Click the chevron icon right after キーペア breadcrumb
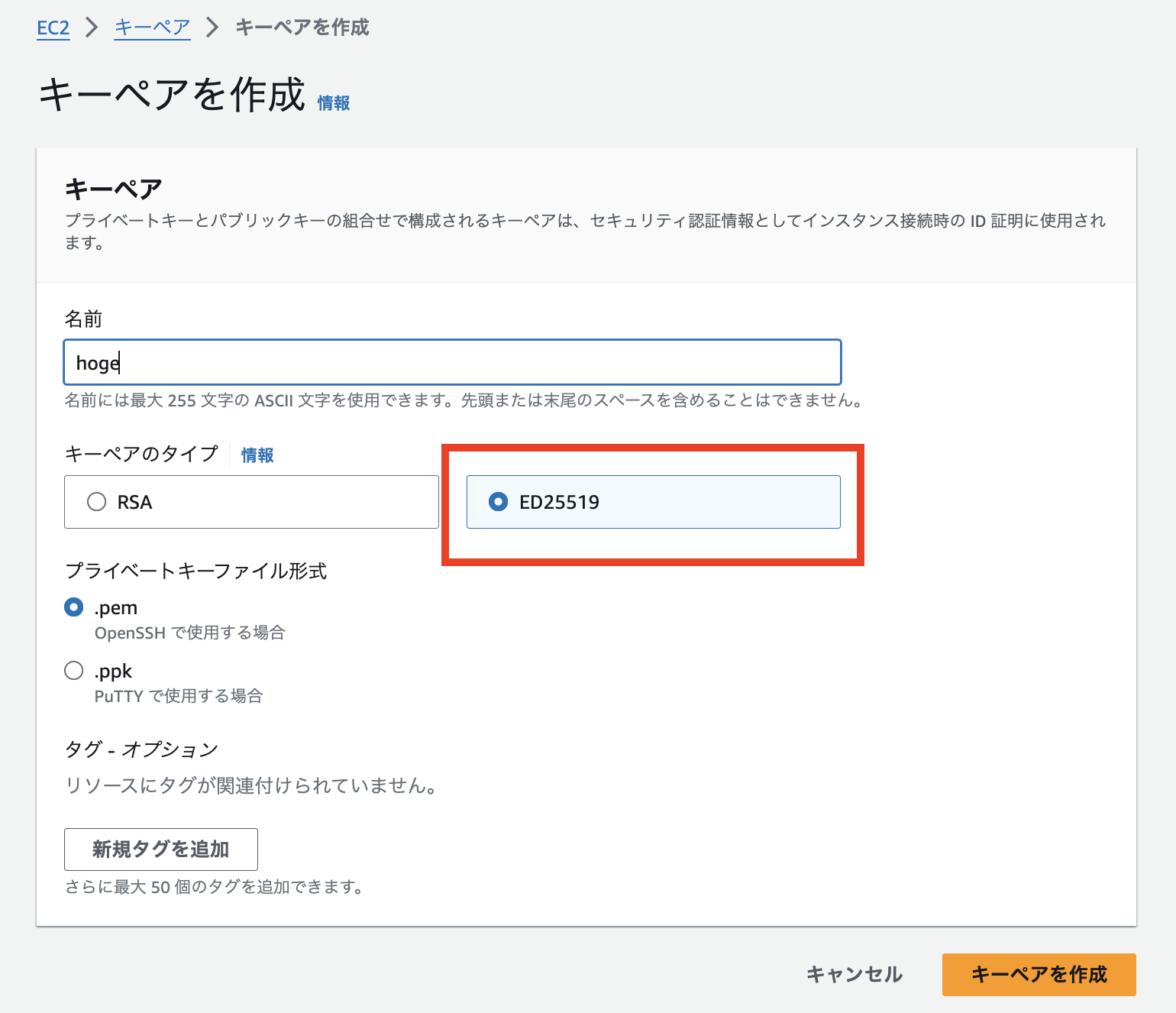This screenshot has height=1013, width=1176. pyautogui.click(x=212, y=28)
